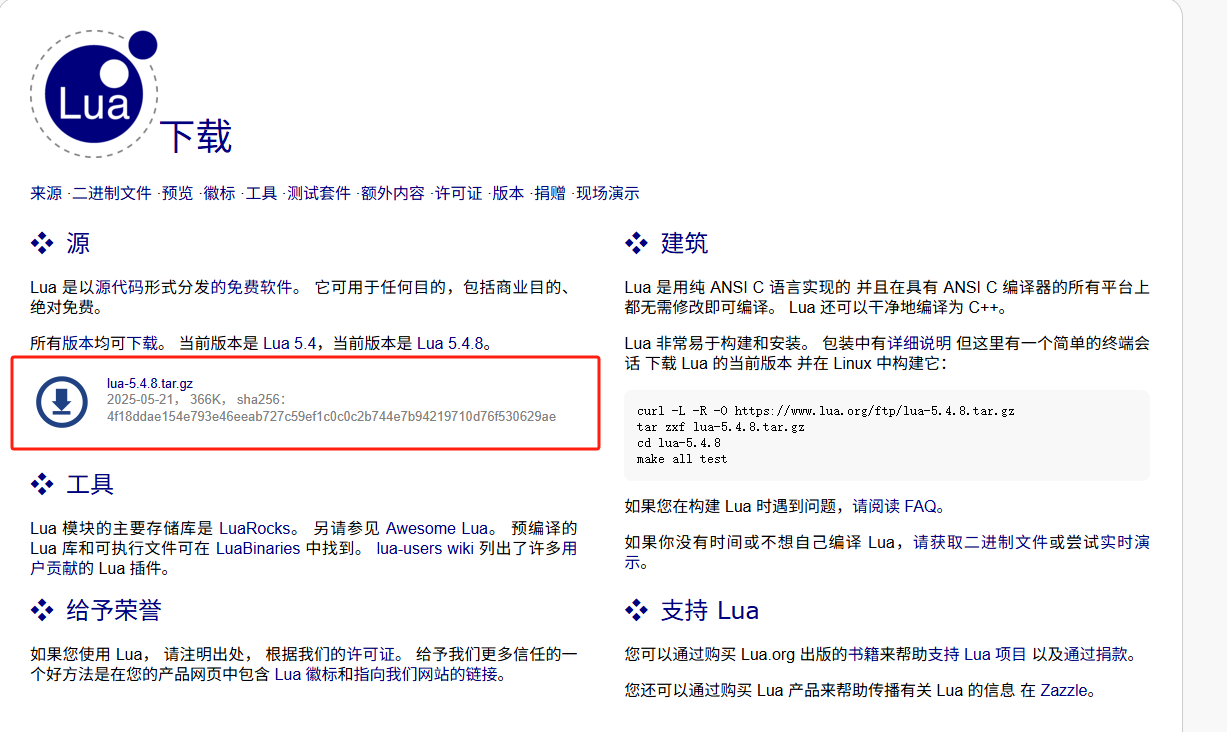The height and width of the screenshot is (732, 1227).
Task: Open the 来源 navigation link
Action: pos(44,194)
